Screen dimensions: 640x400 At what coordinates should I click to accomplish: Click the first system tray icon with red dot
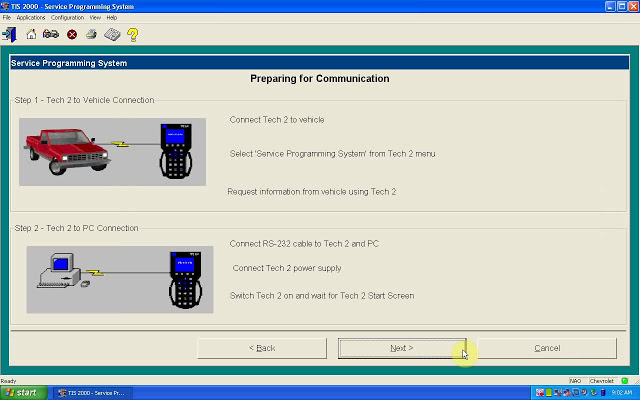[540, 393]
